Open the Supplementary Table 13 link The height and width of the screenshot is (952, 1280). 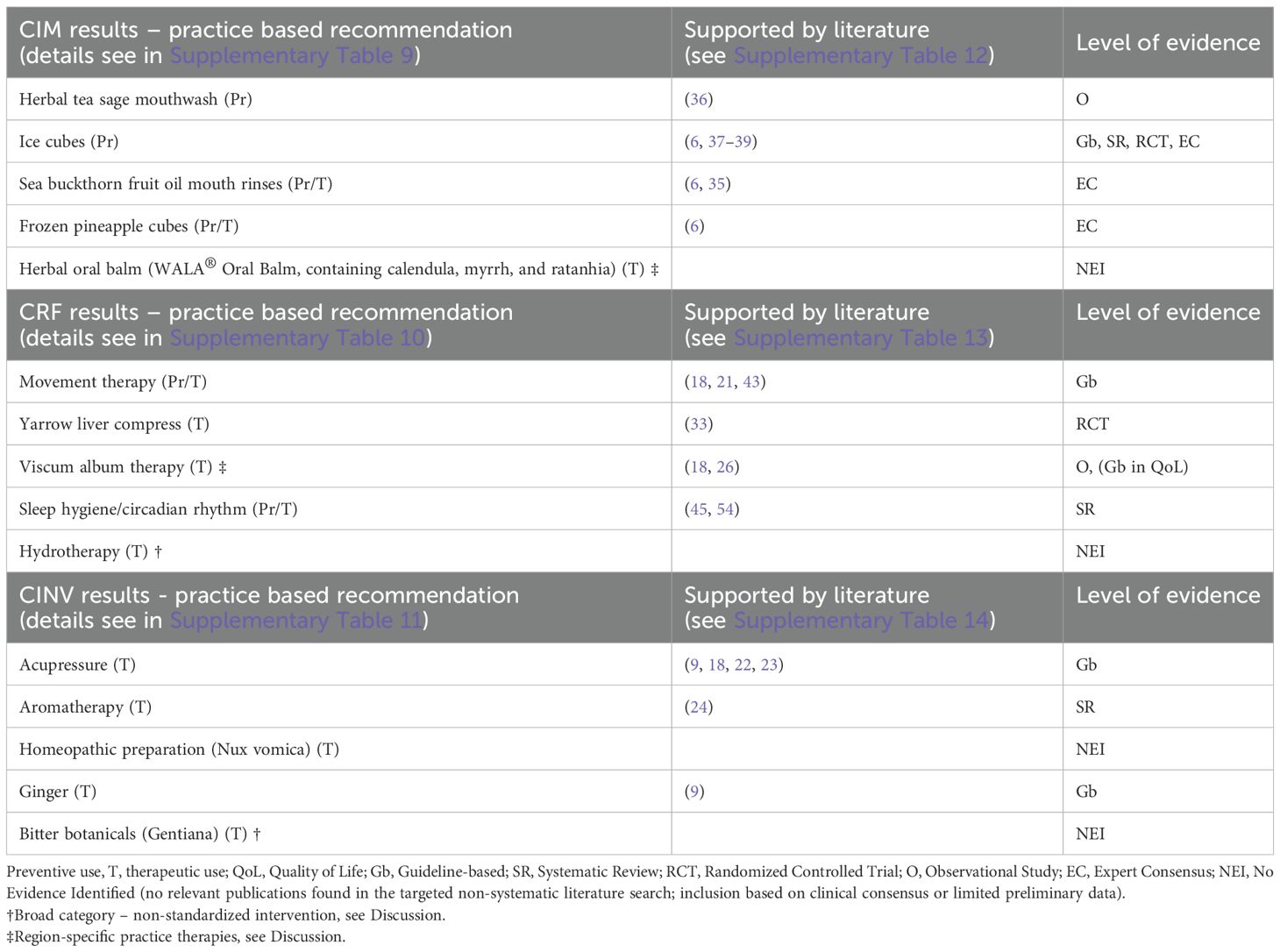tap(860, 338)
